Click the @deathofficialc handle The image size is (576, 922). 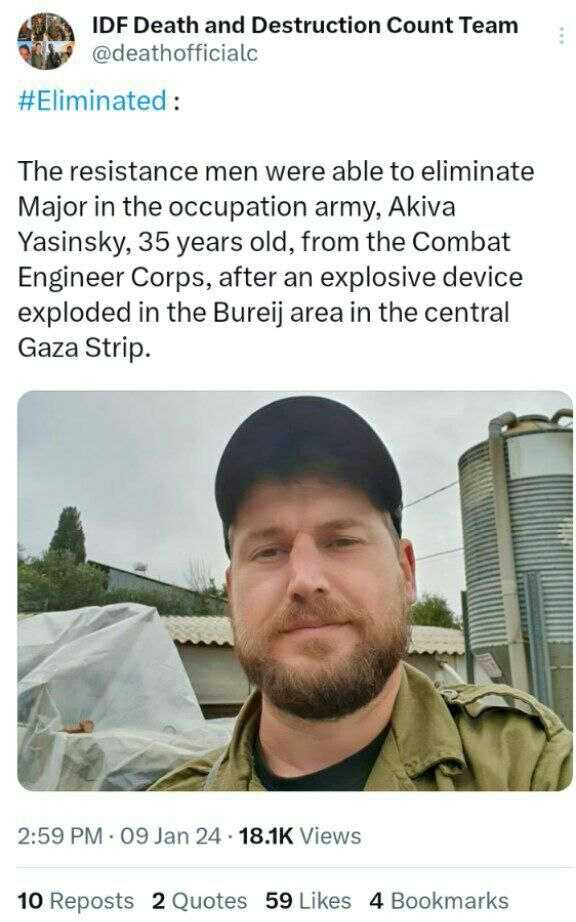(x=175, y=54)
